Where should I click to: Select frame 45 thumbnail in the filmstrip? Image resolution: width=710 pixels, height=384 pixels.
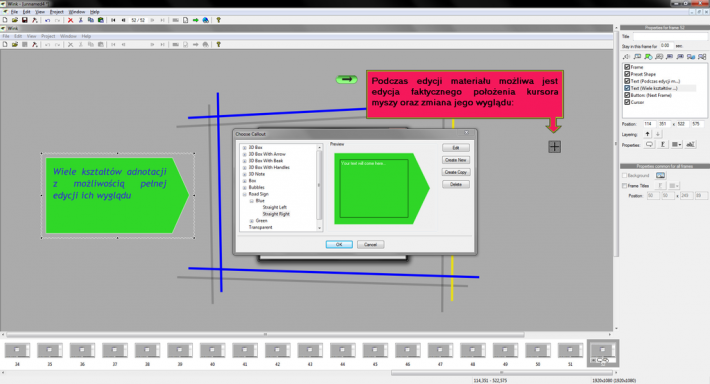(375, 350)
